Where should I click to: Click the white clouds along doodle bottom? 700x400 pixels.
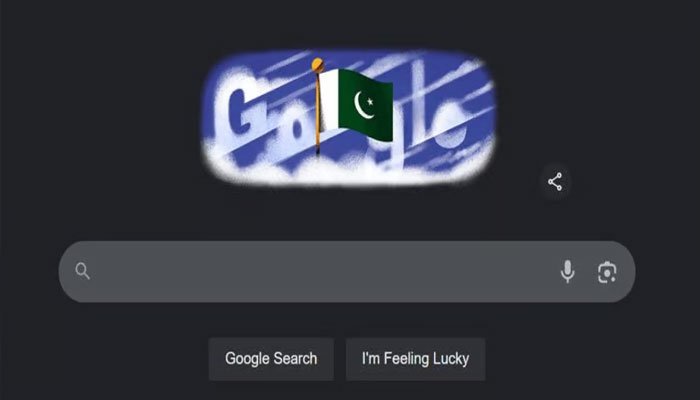[x=348, y=168]
